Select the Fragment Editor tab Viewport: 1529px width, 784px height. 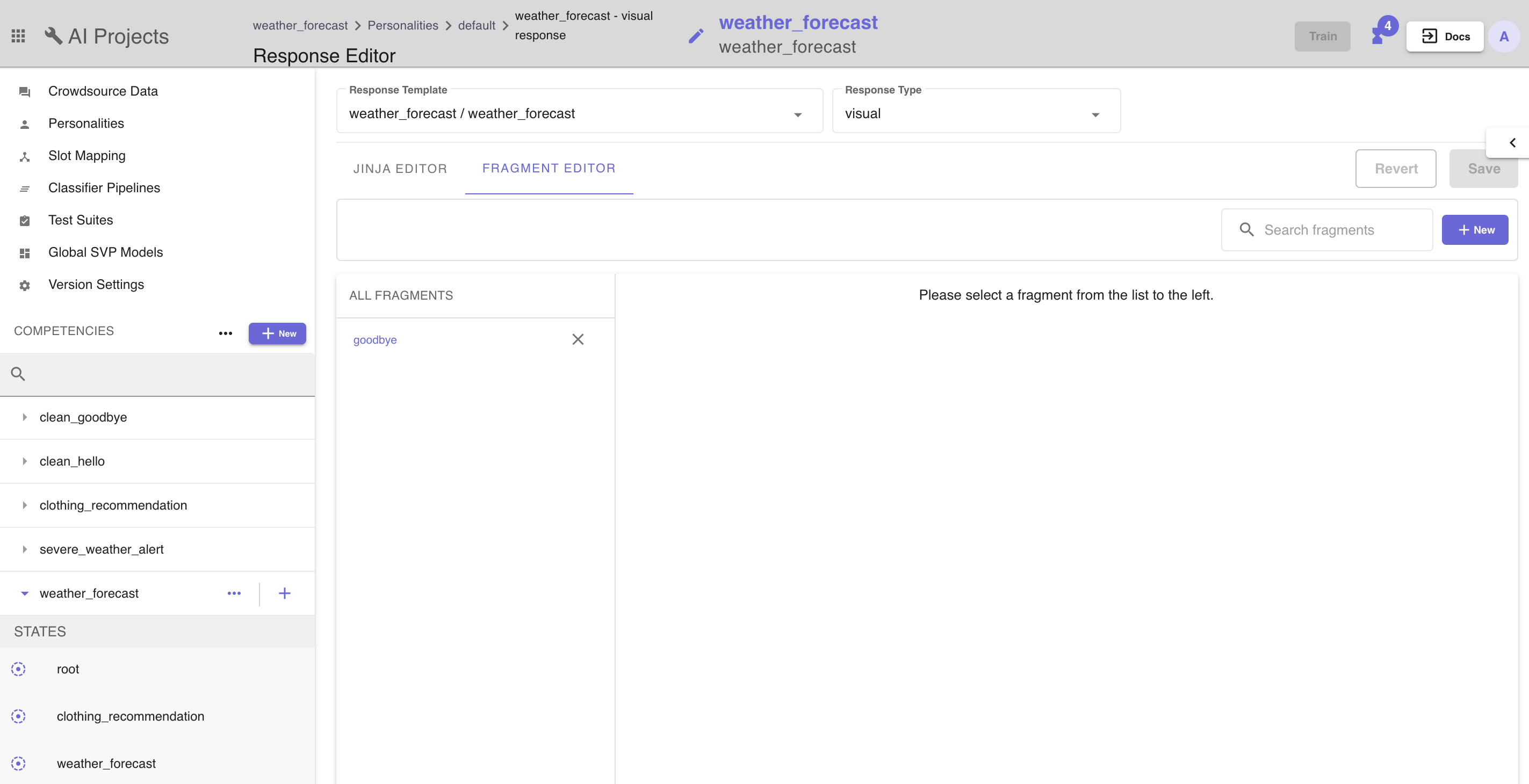pyautogui.click(x=549, y=169)
